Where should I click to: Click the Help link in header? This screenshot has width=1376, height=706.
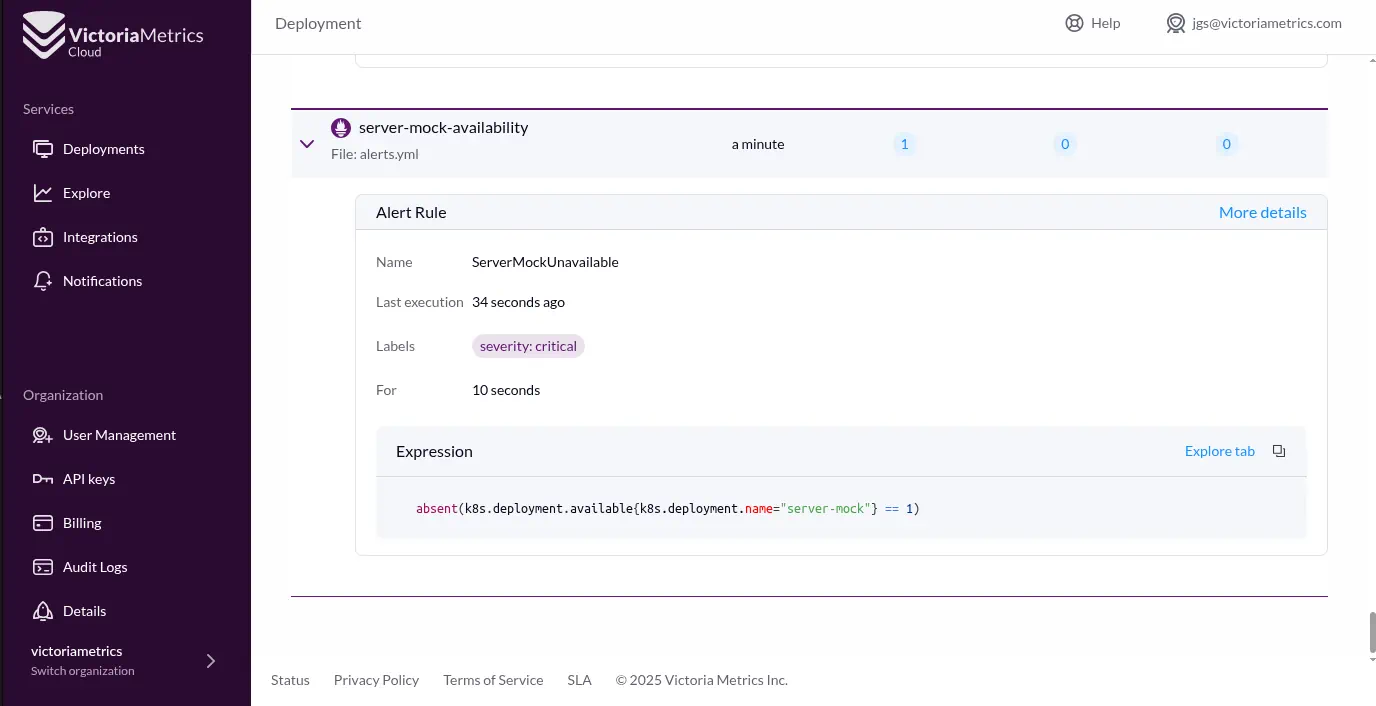click(x=1093, y=23)
